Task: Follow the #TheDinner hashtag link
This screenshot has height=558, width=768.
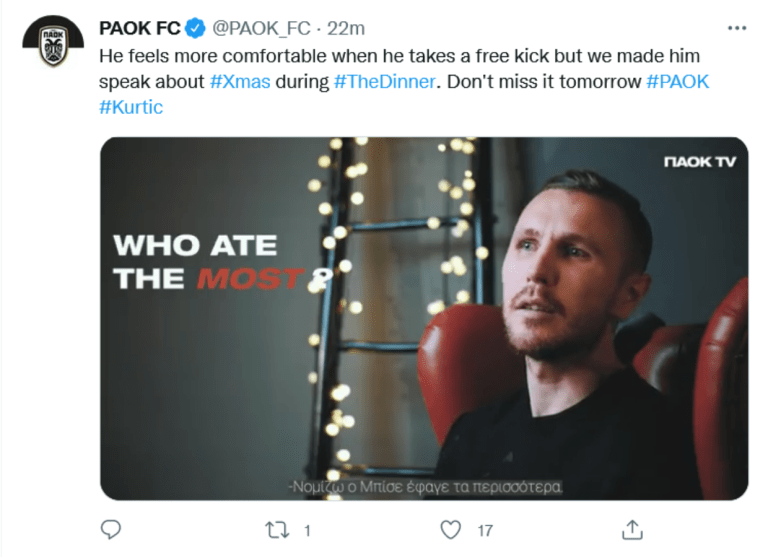Action: click(385, 81)
